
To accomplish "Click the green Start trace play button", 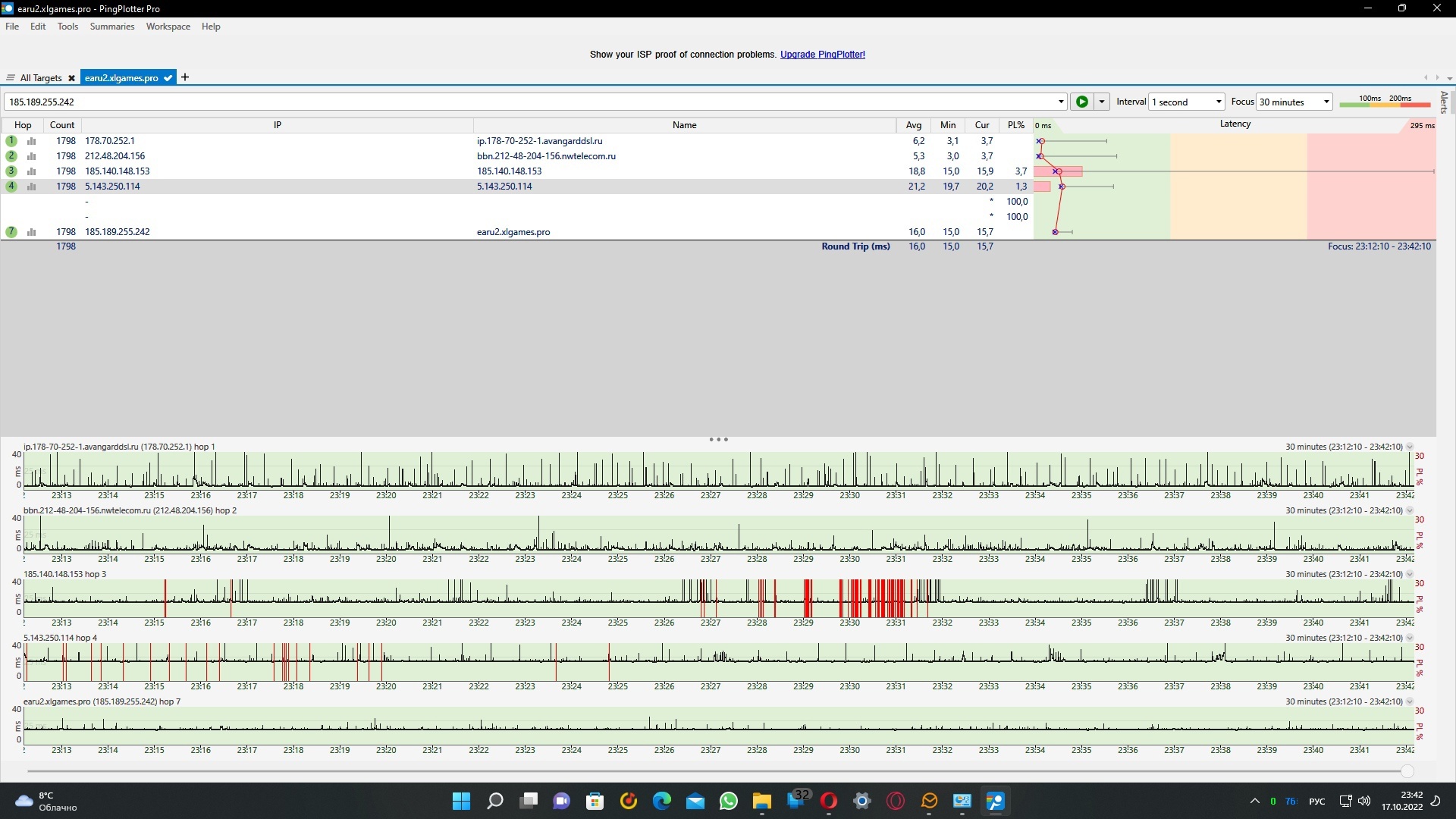I will tap(1082, 102).
